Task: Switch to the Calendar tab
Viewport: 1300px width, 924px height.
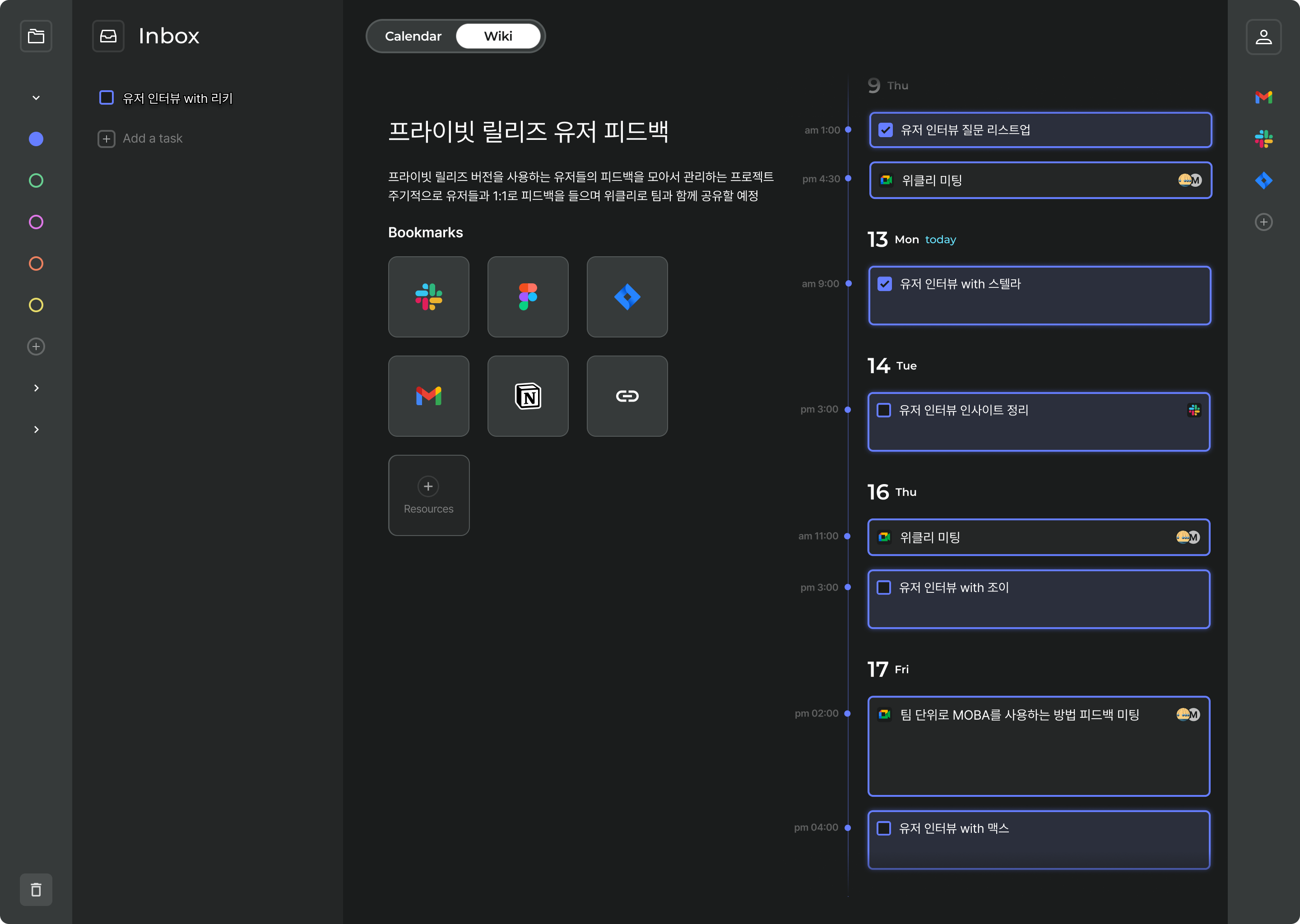Action: click(413, 36)
